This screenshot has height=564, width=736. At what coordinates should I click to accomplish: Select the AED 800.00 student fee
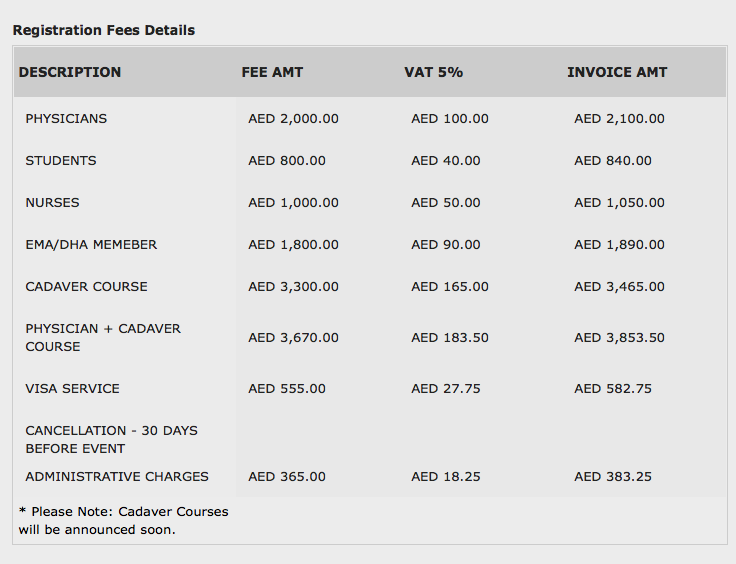point(287,160)
